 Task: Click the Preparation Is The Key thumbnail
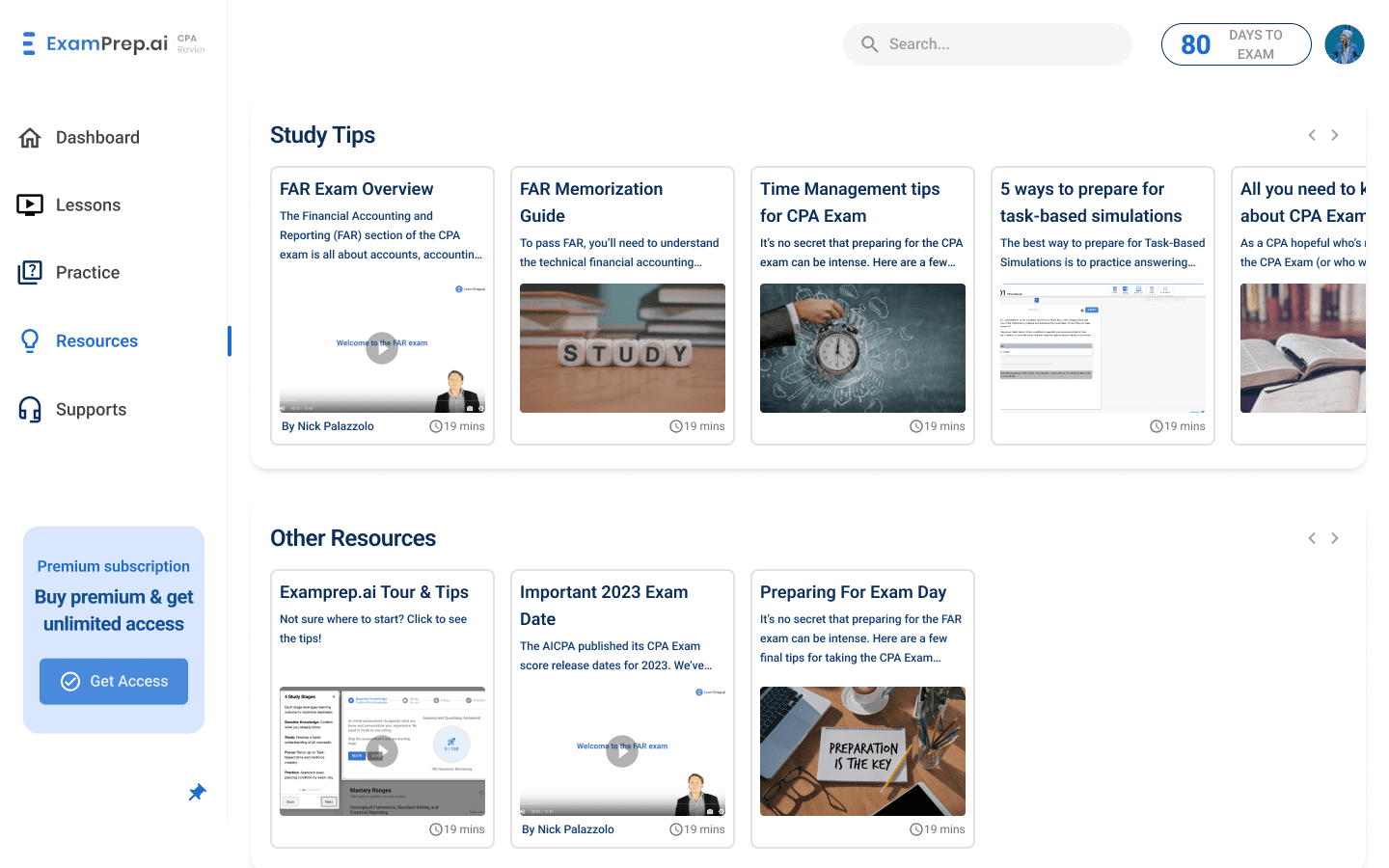[862, 751]
